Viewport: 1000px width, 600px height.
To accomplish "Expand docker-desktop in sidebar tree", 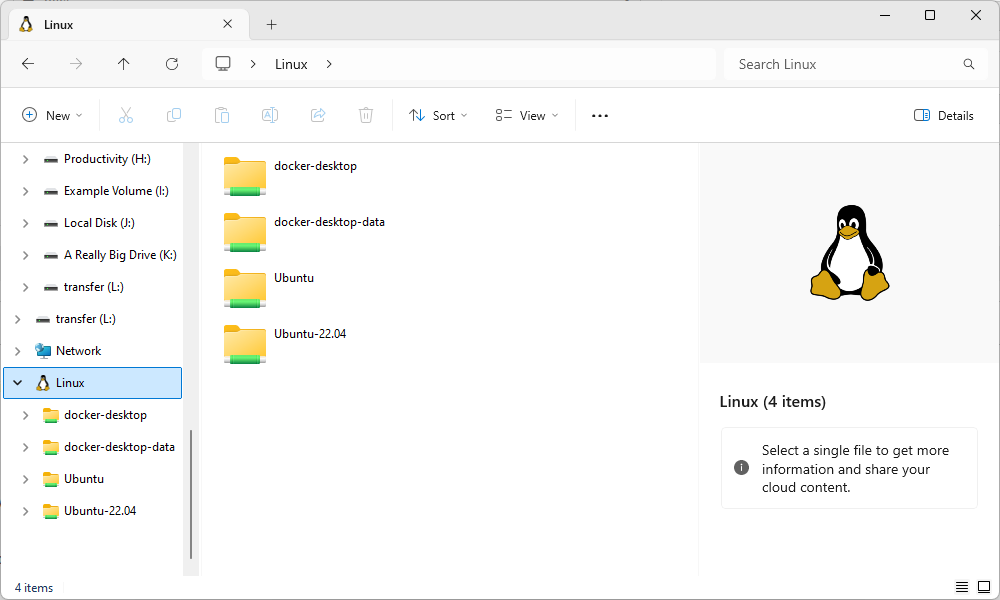I will pos(26,415).
